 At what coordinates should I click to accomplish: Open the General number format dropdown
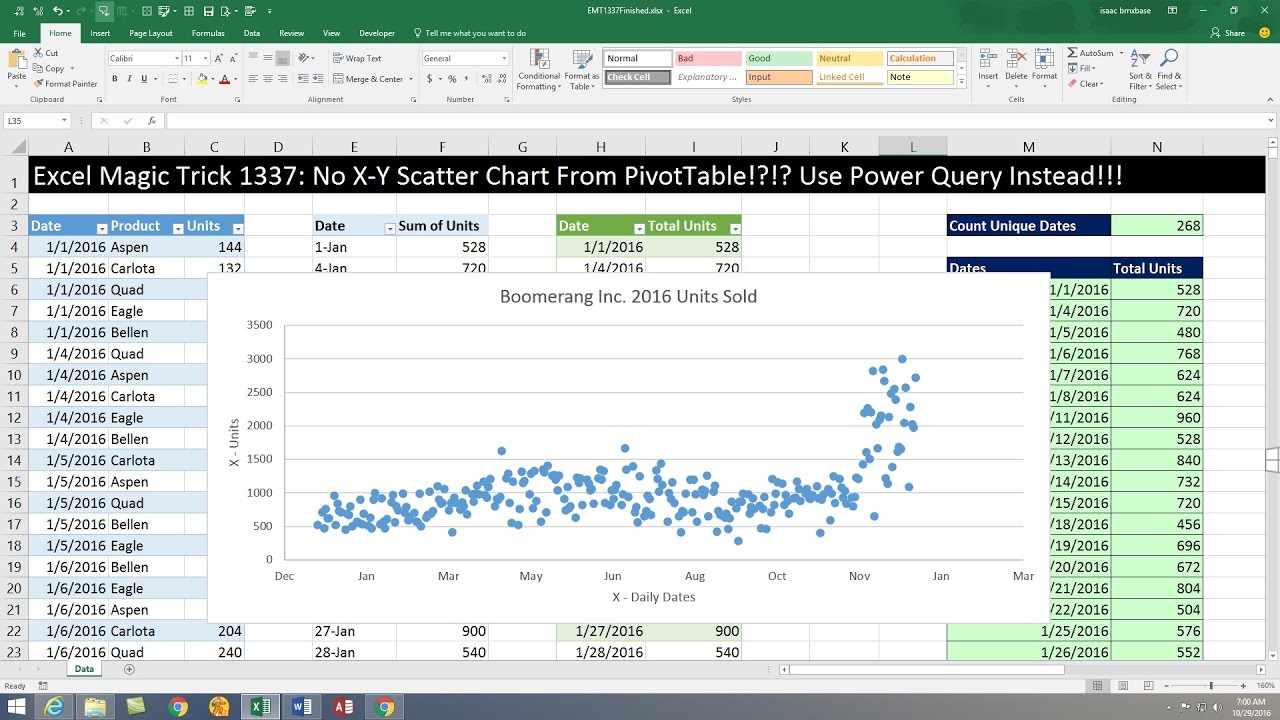tap(504, 58)
